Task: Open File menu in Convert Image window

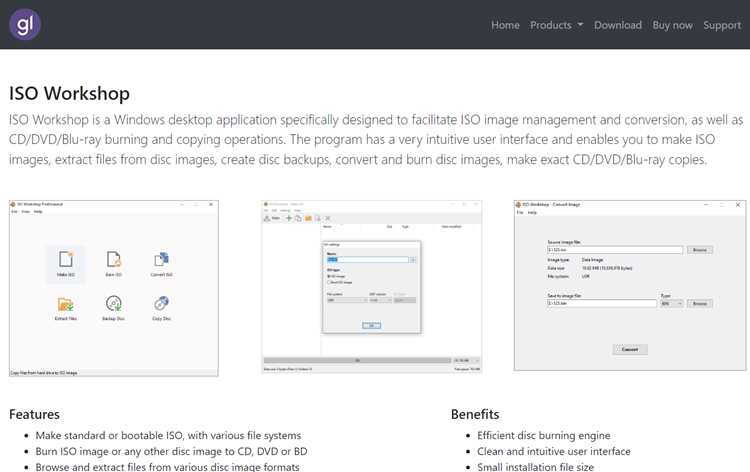Action: pos(520,212)
